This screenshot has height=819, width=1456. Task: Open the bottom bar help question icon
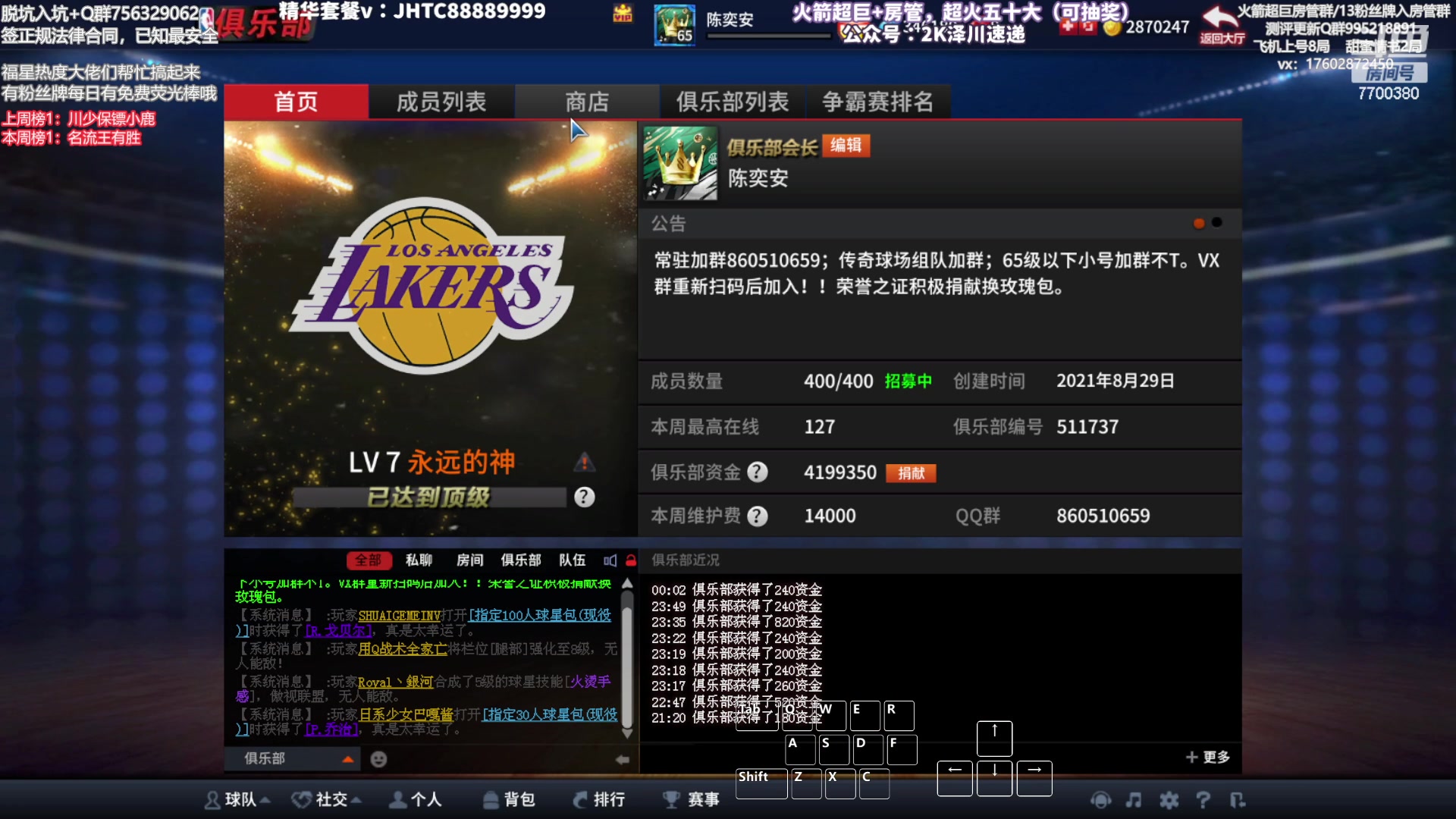[1203, 800]
